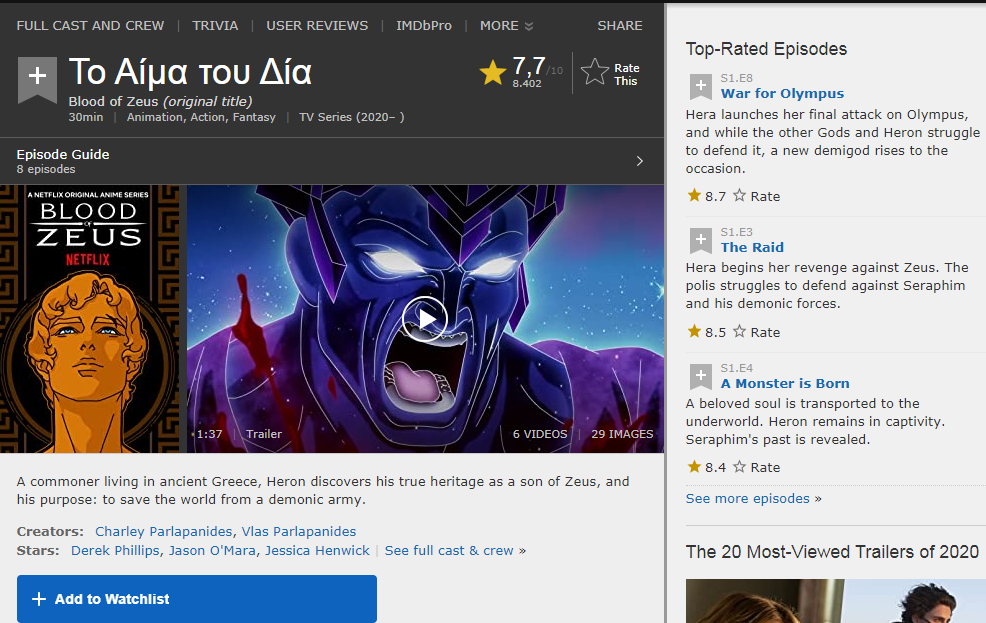This screenshot has width=986, height=623.
Task: Click the S1.E8 episode number label
Action: coord(736,78)
